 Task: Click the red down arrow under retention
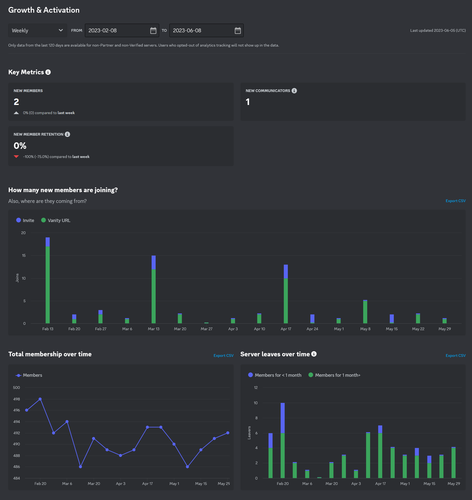16,156
